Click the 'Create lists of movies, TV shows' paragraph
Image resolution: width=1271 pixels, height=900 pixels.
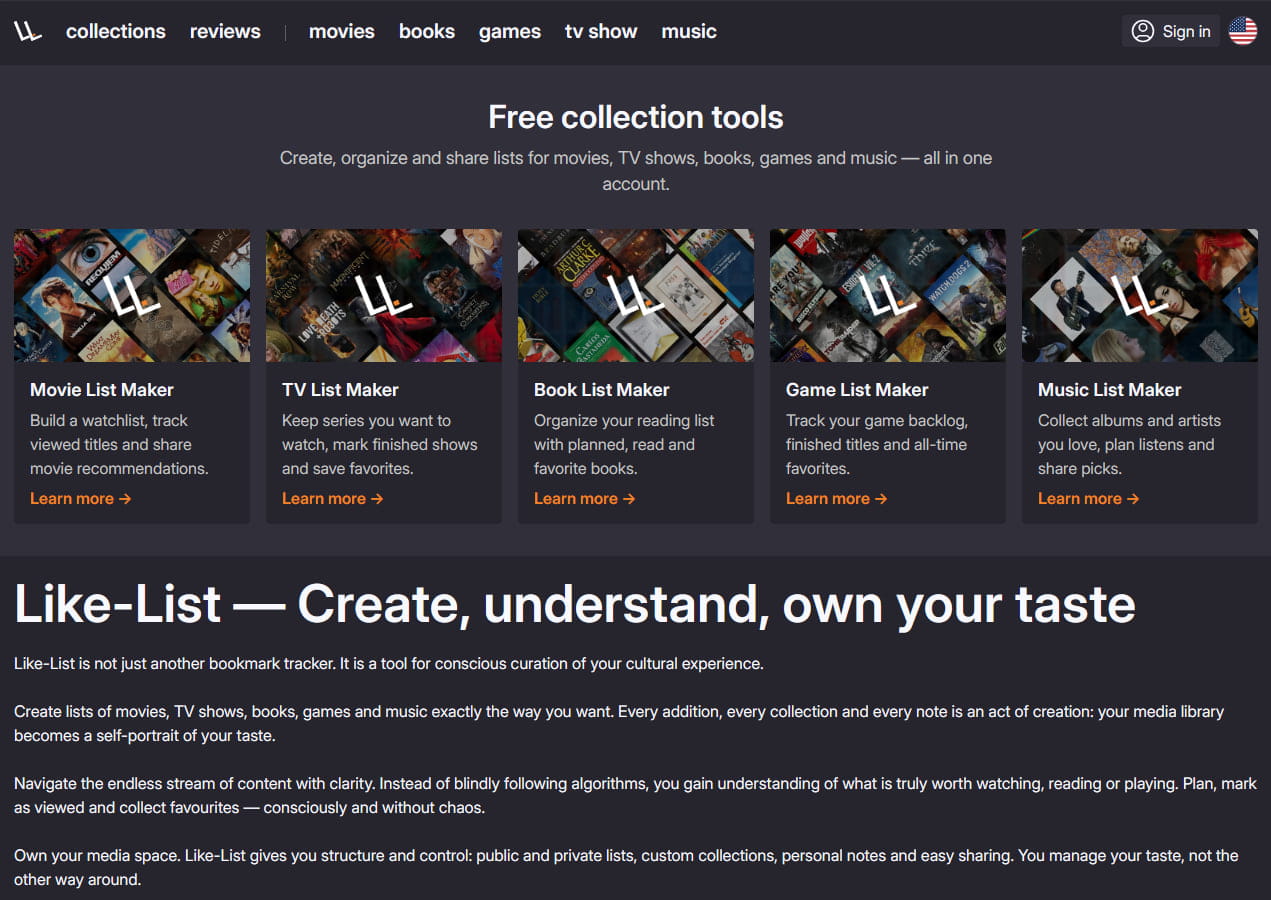619,723
